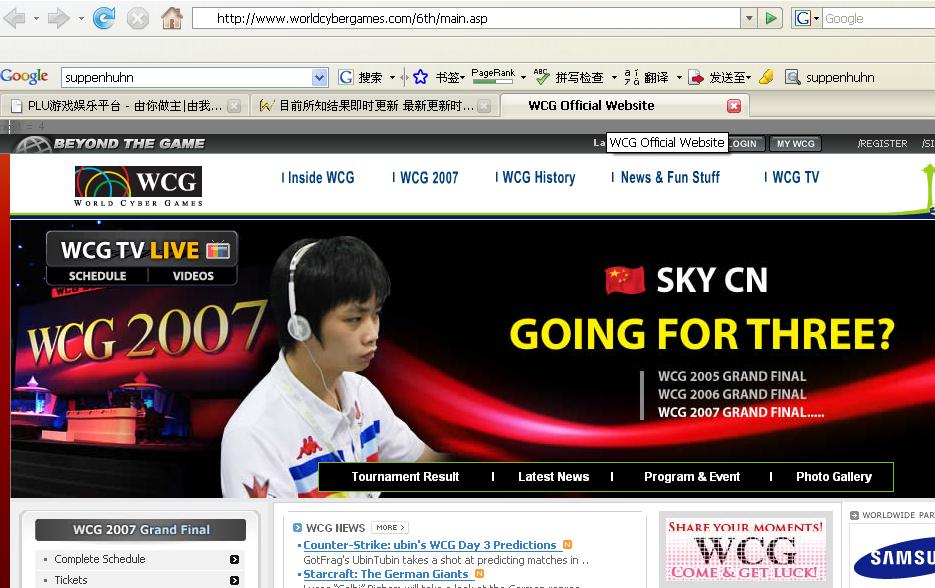Open the 搜索 button dropdown arrow
The height and width of the screenshot is (588, 935).
point(392,77)
